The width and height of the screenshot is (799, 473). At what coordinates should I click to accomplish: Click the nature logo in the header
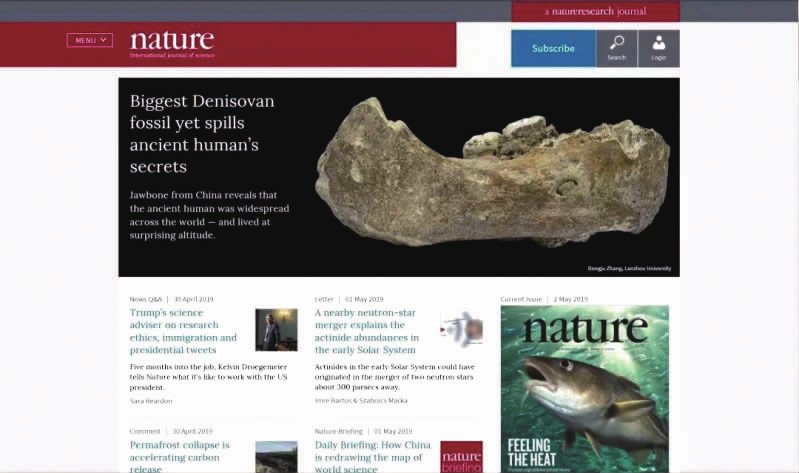(x=172, y=44)
